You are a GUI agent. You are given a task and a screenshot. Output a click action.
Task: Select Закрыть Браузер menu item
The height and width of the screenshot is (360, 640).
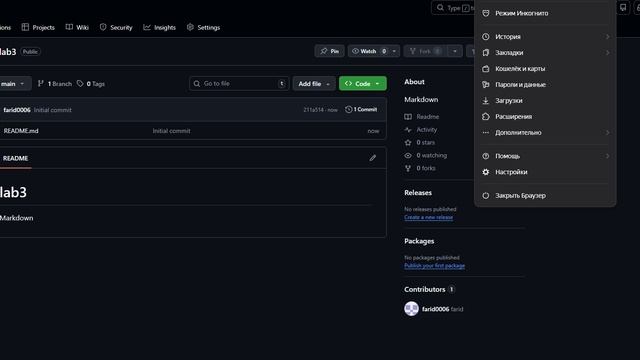click(x=545, y=196)
